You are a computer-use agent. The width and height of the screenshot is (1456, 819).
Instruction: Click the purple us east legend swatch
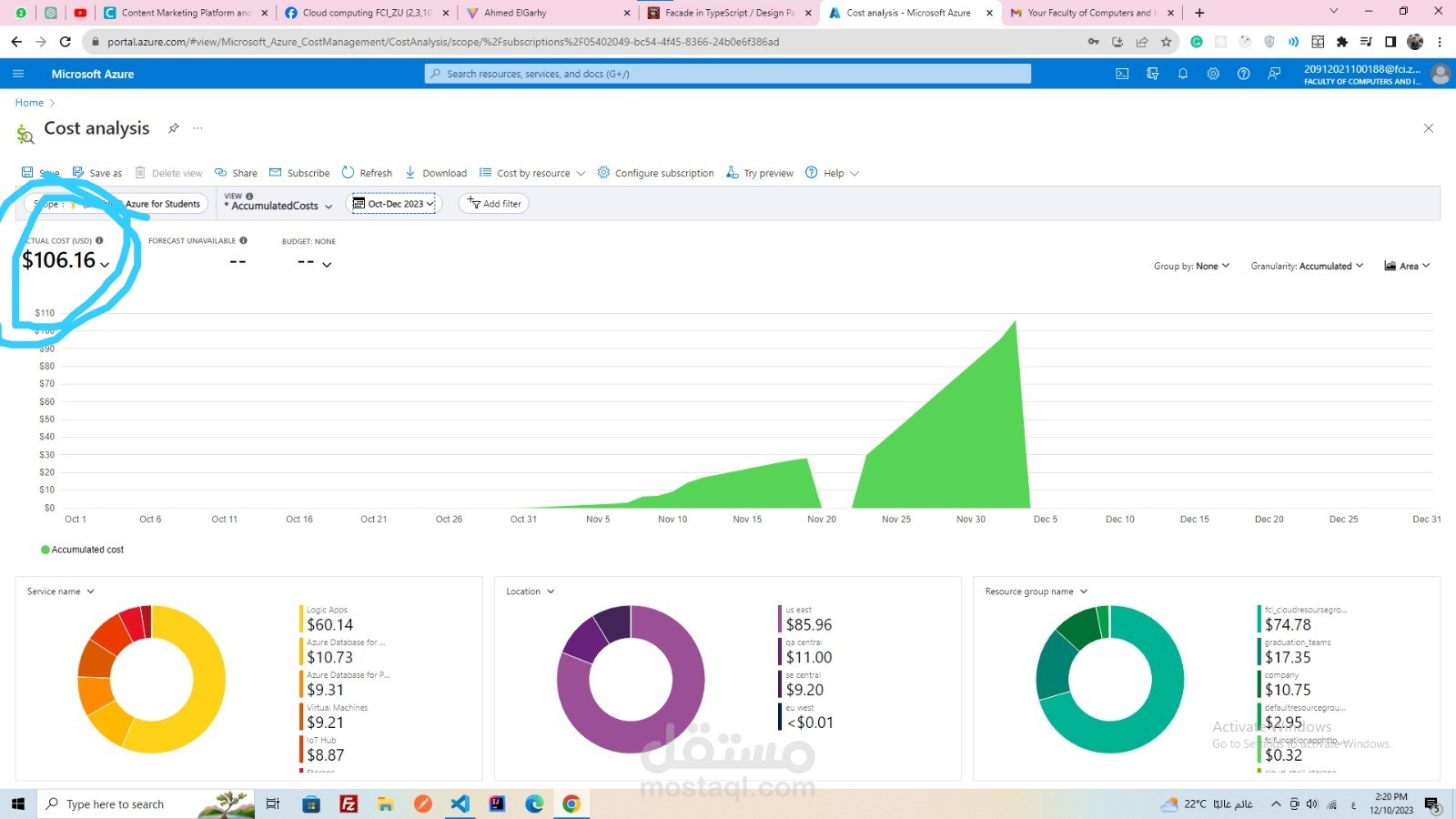(x=780, y=619)
